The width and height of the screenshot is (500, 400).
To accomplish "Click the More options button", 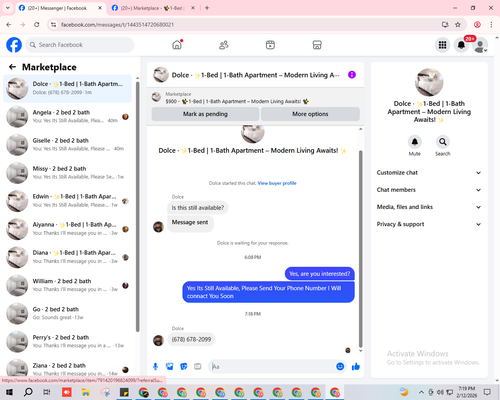I will [x=310, y=114].
